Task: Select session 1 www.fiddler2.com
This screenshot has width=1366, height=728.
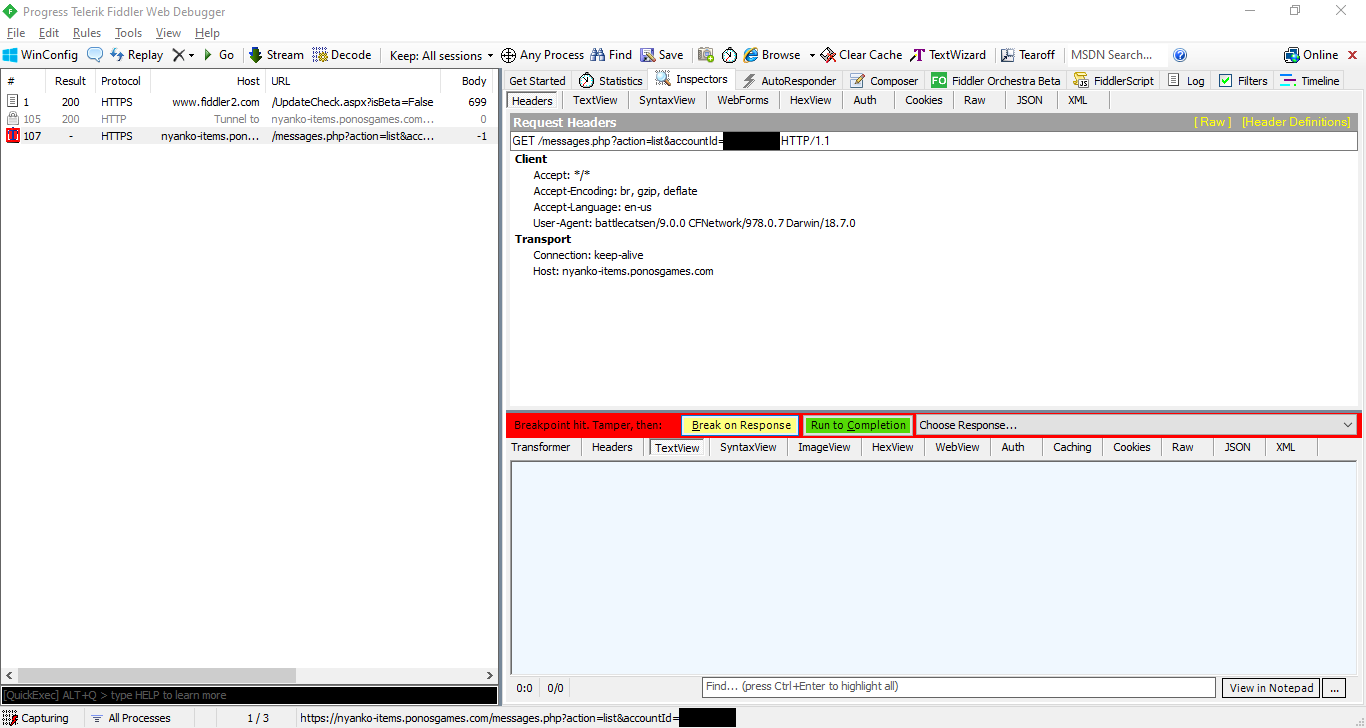Action: pos(249,102)
